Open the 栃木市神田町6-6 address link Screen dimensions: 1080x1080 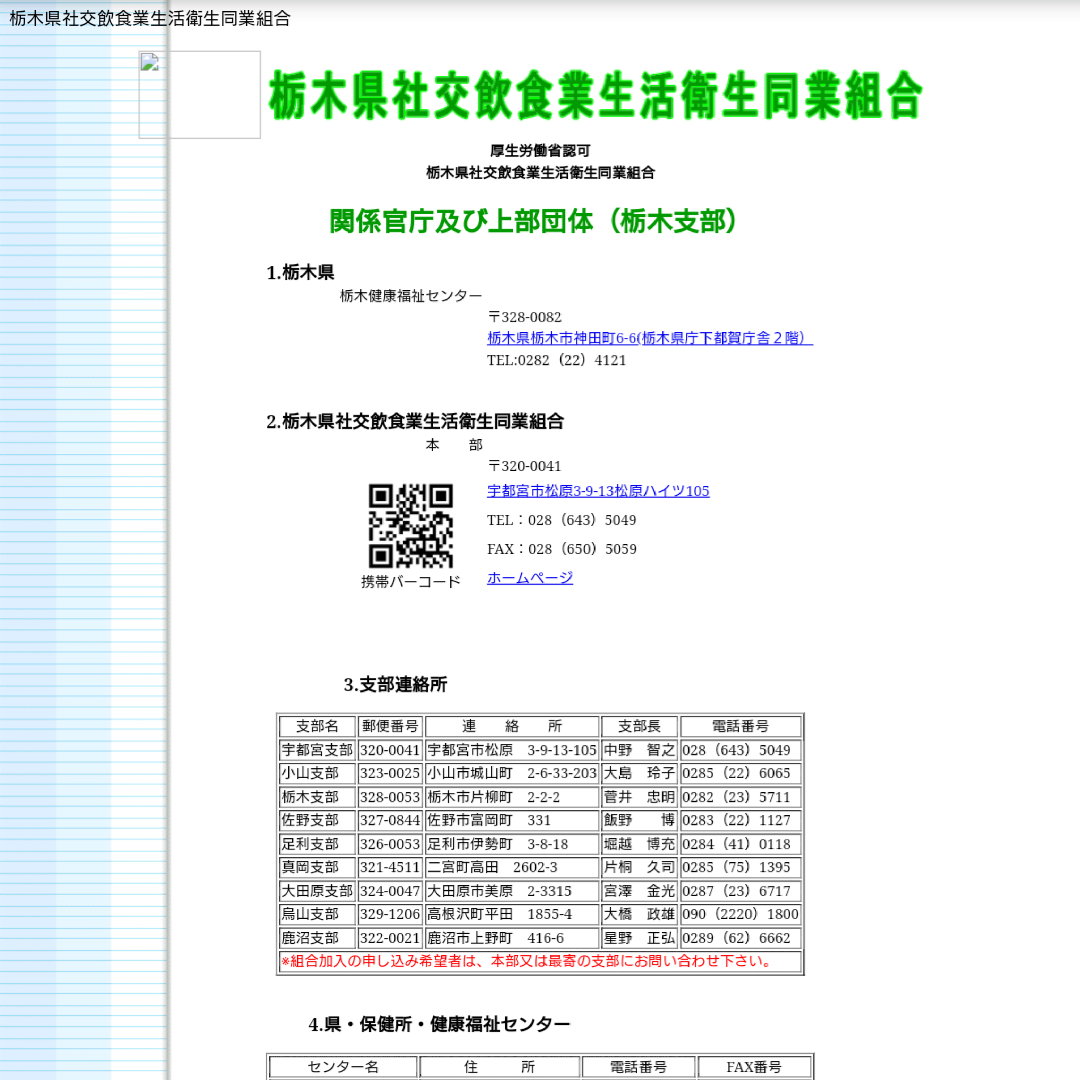pos(650,338)
